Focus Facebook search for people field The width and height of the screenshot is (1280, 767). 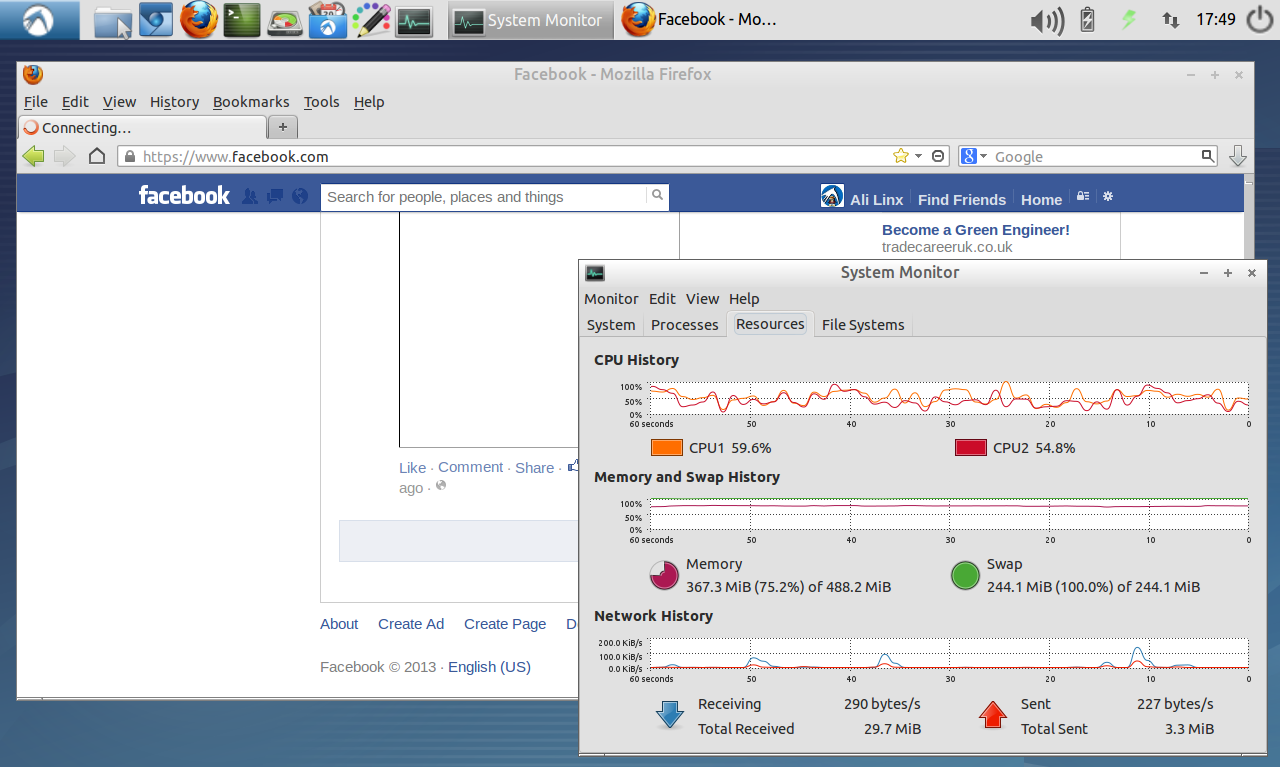[484, 197]
